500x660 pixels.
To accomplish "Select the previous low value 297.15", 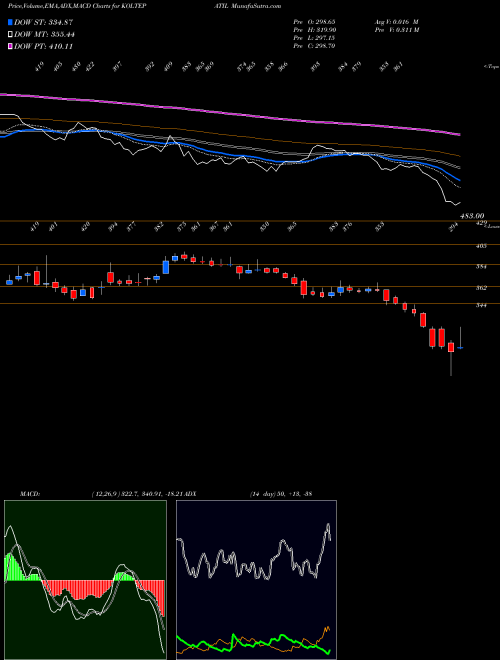I will click(324, 38).
